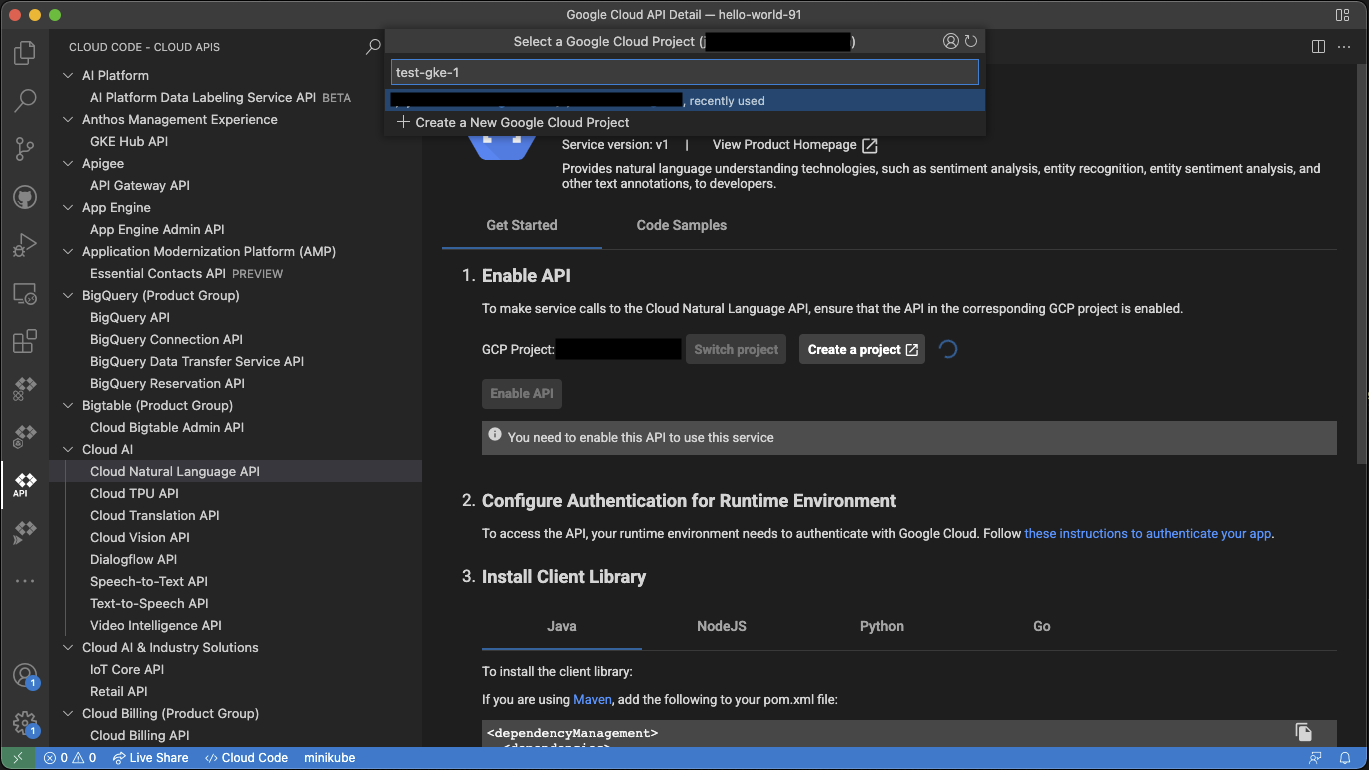1369x770 pixels.
Task: Select Essential Contacts API tree item
Action: point(236,273)
